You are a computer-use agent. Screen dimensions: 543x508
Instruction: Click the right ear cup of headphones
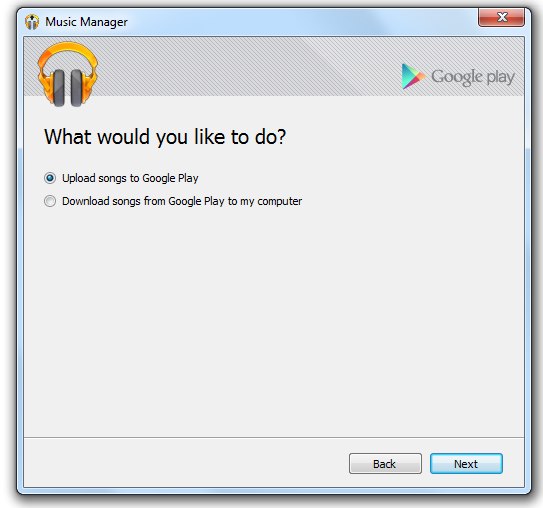77,88
